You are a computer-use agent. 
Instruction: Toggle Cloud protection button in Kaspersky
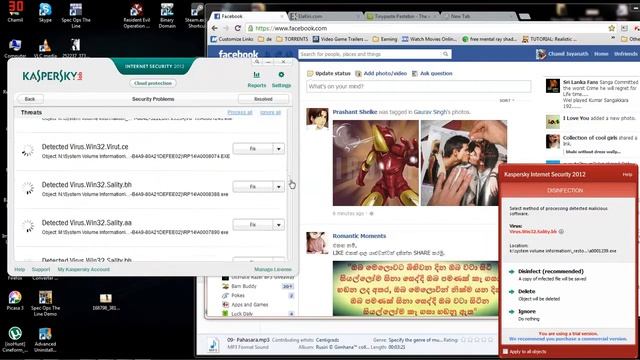click(x=153, y=83)
